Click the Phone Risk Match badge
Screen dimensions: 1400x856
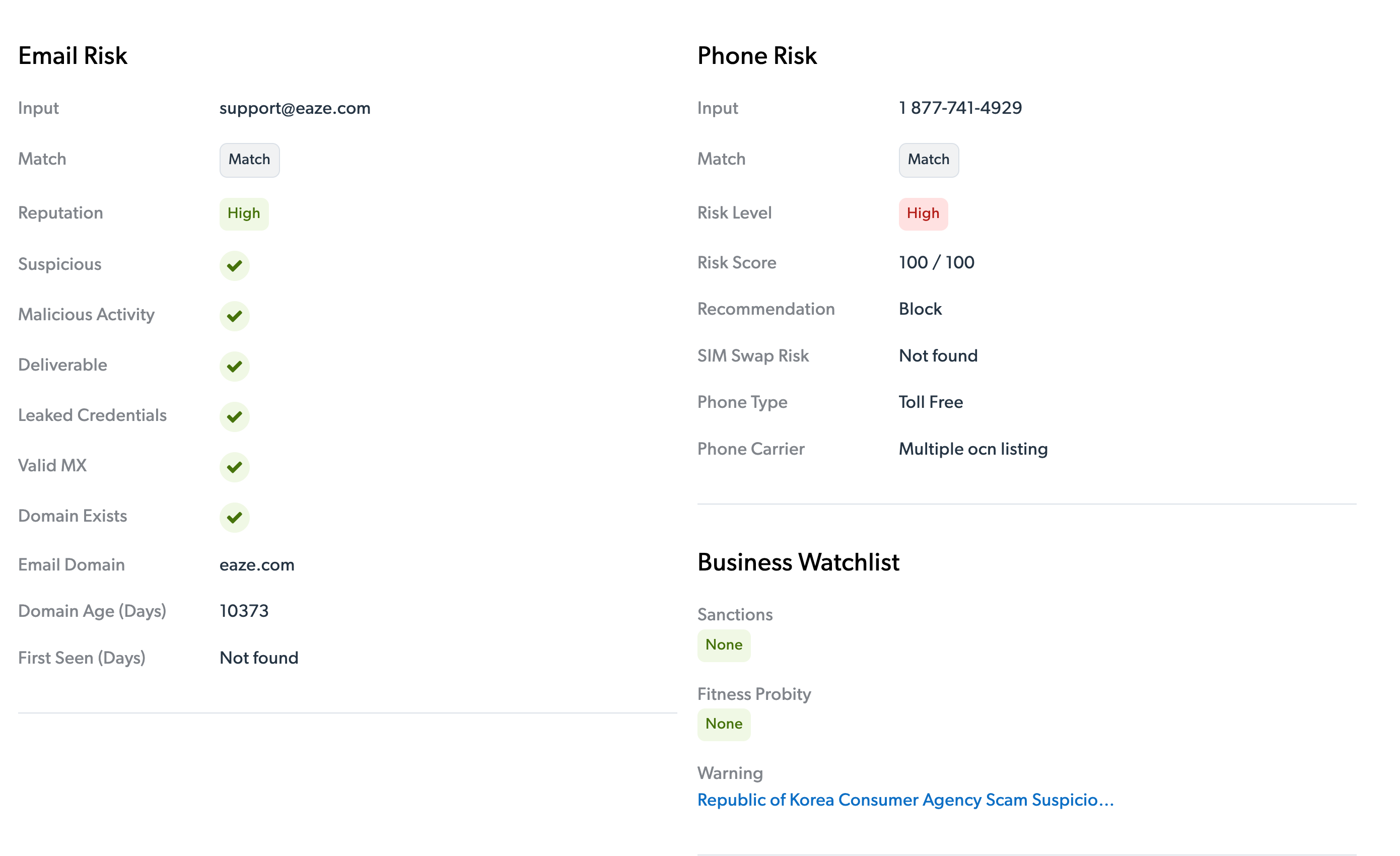point(929,160)
